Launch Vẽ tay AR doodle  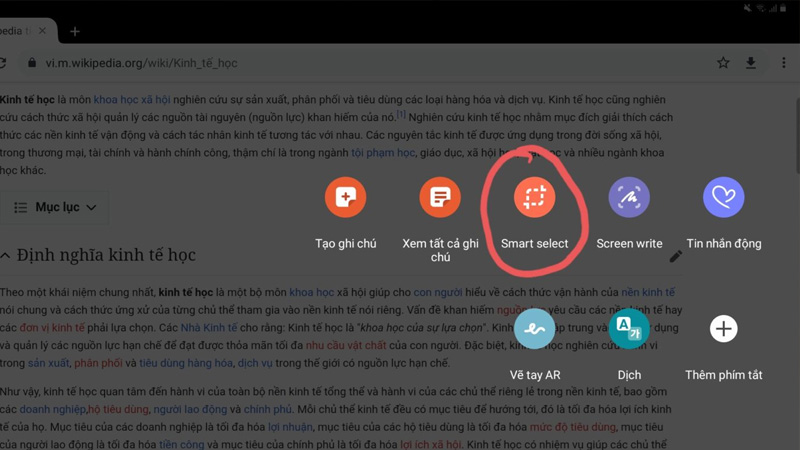pyautogui.click(x=535, y=329)
